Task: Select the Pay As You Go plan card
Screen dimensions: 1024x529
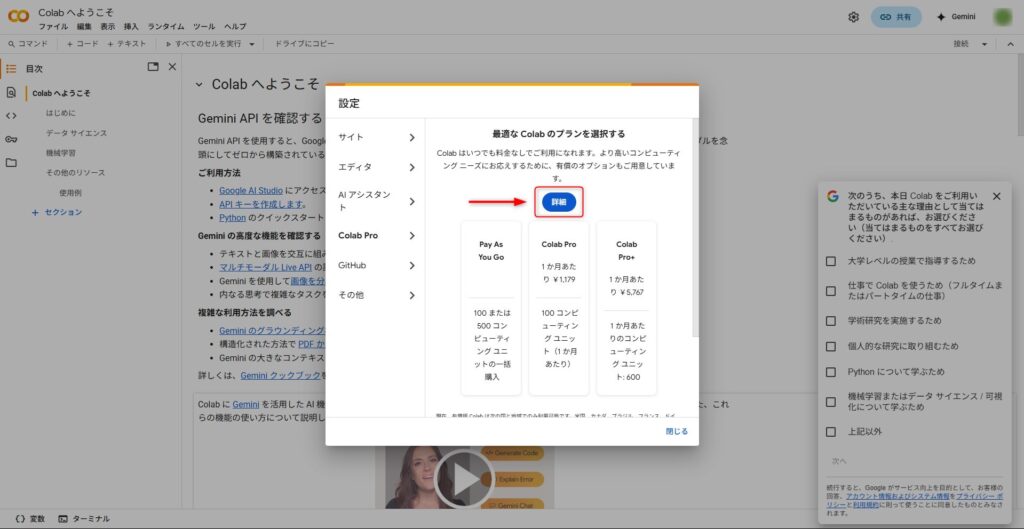Action: [491, 308]
